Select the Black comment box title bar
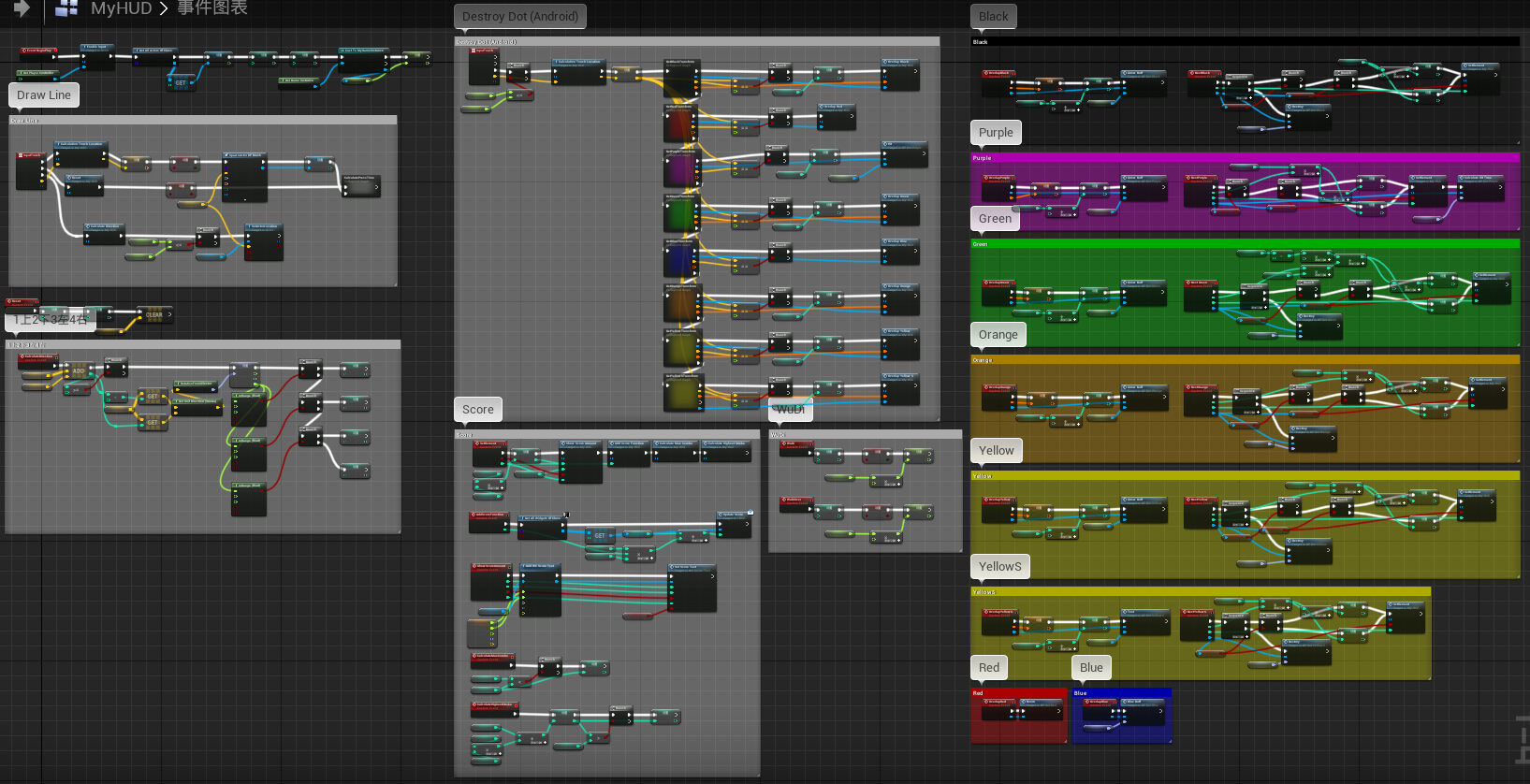The image size is (1530, 784). click(x=1245, y=42)
